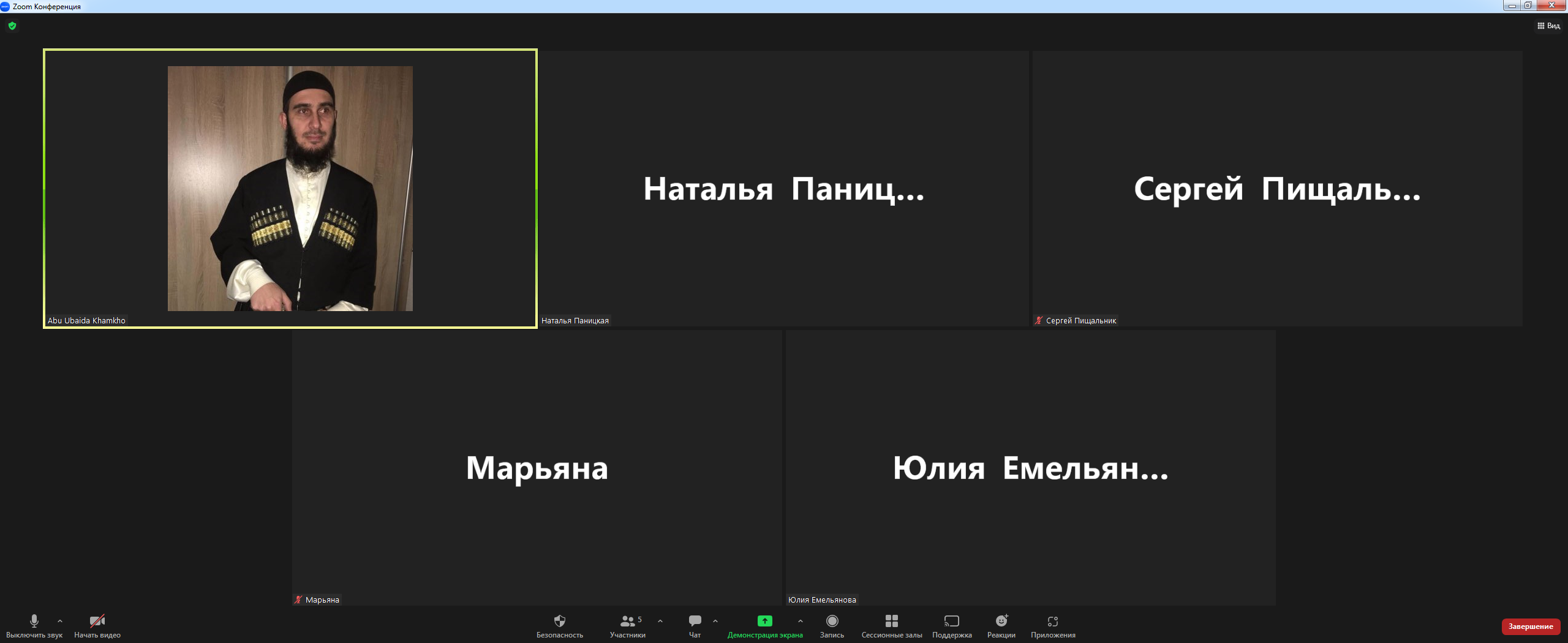
Task: Click the green encryption shield icon
Action: [12, 26]
